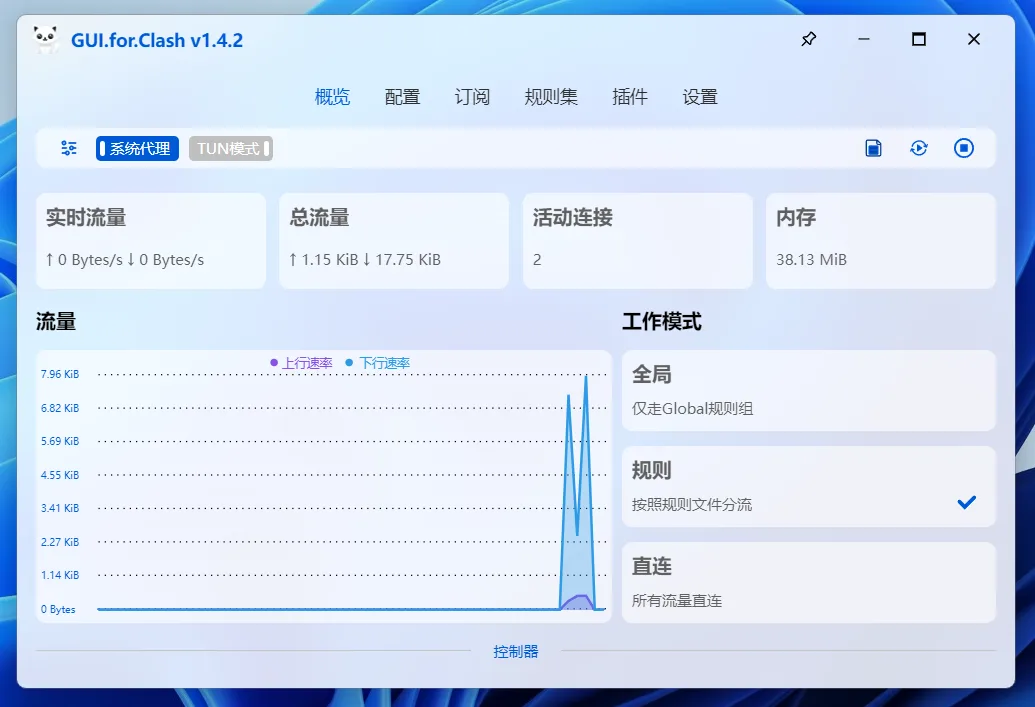Open the 控制器 link
Image resolution: width=1035 pixels, height=707 pixels.
(x=516, y=651)
